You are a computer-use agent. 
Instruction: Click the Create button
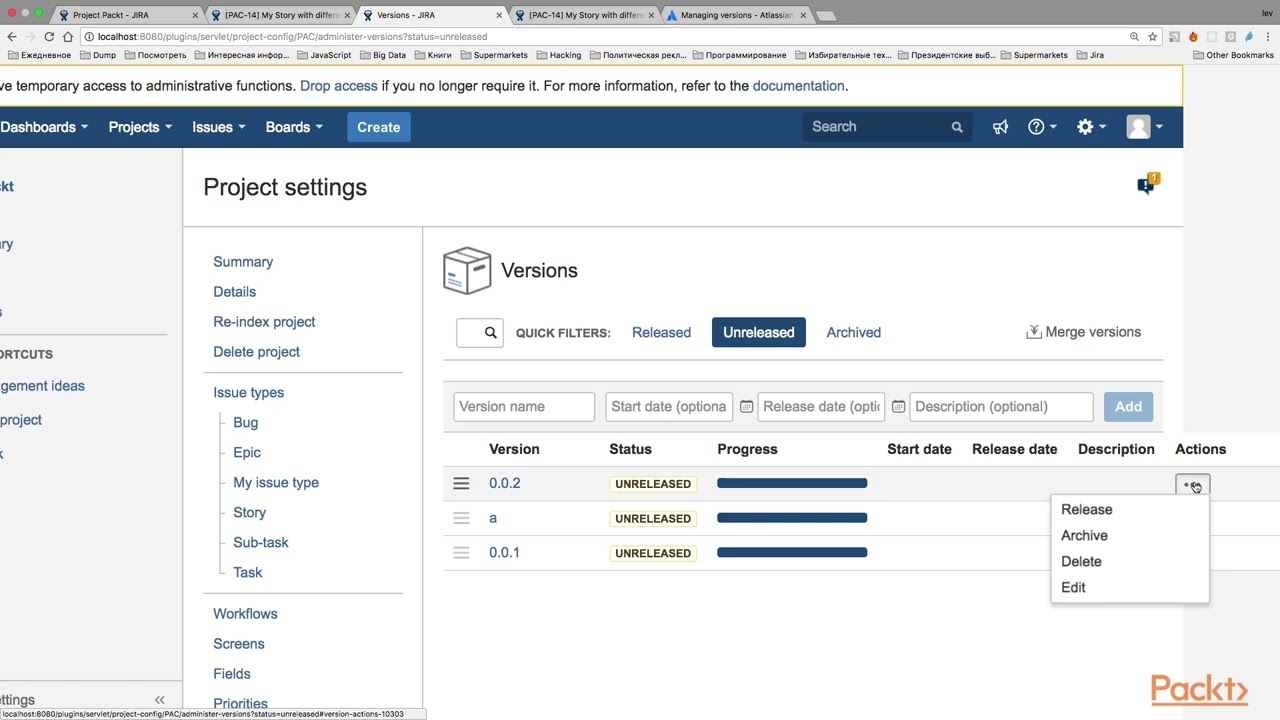coord(379,127)
